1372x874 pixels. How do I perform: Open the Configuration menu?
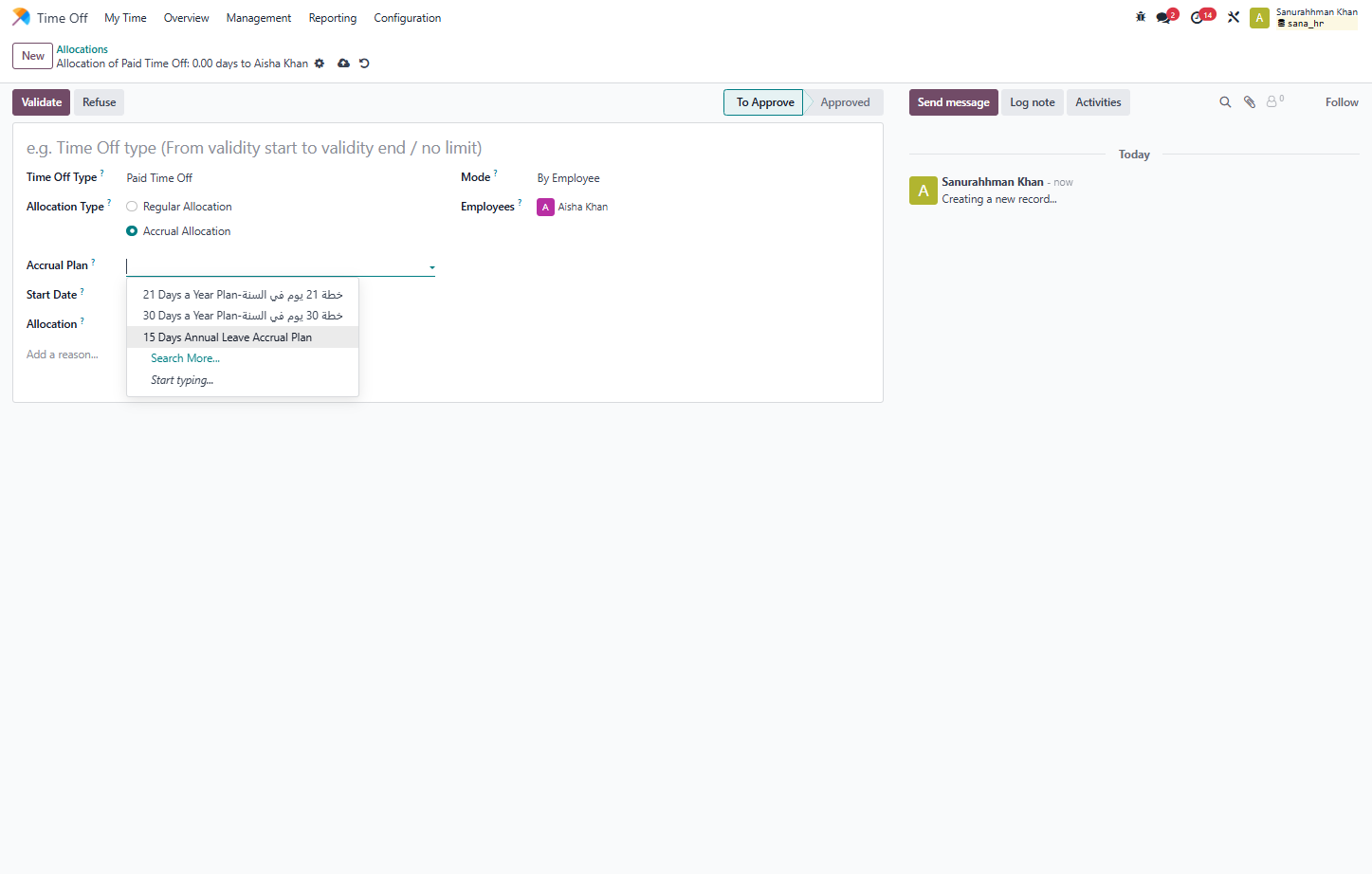point(408,18)
